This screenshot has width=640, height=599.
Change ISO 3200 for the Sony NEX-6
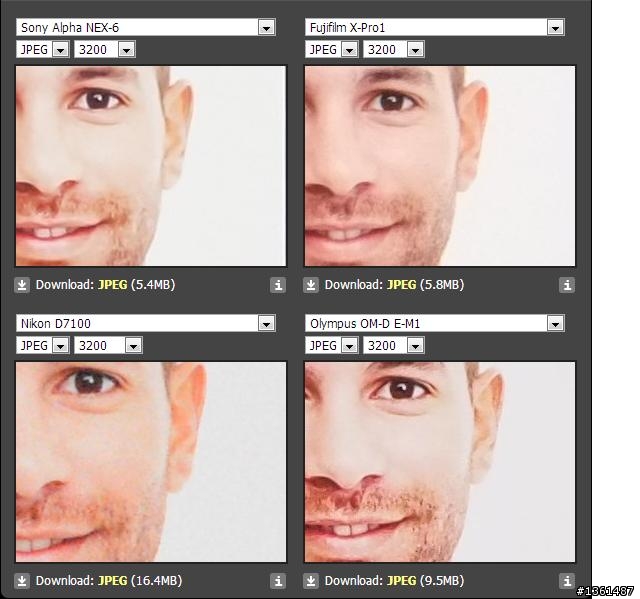click(x=105, y=50)
